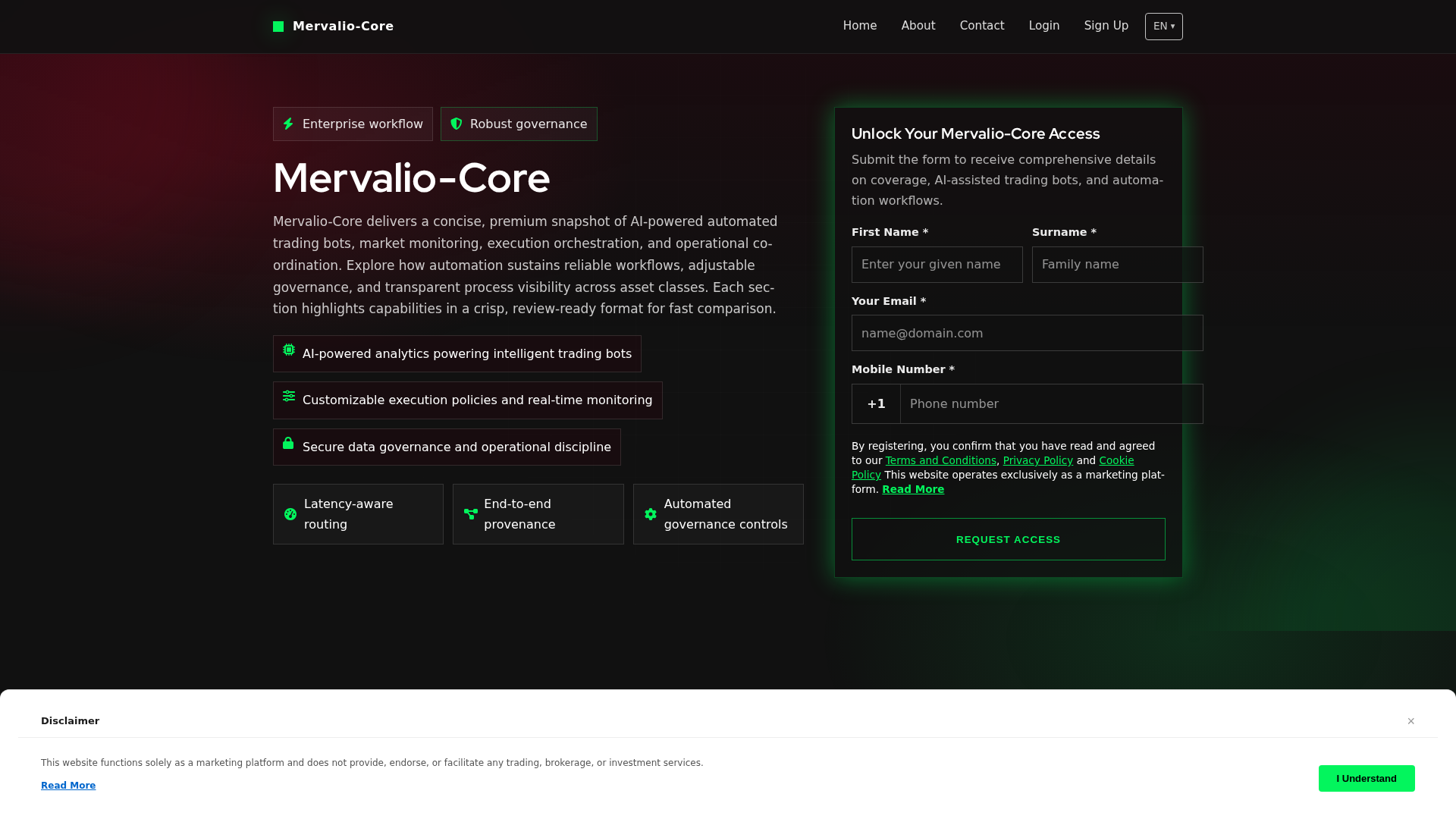Navigate to Contact in the top menu
The height and width of the screenshot is (819, 1456).
coord(982,26)
